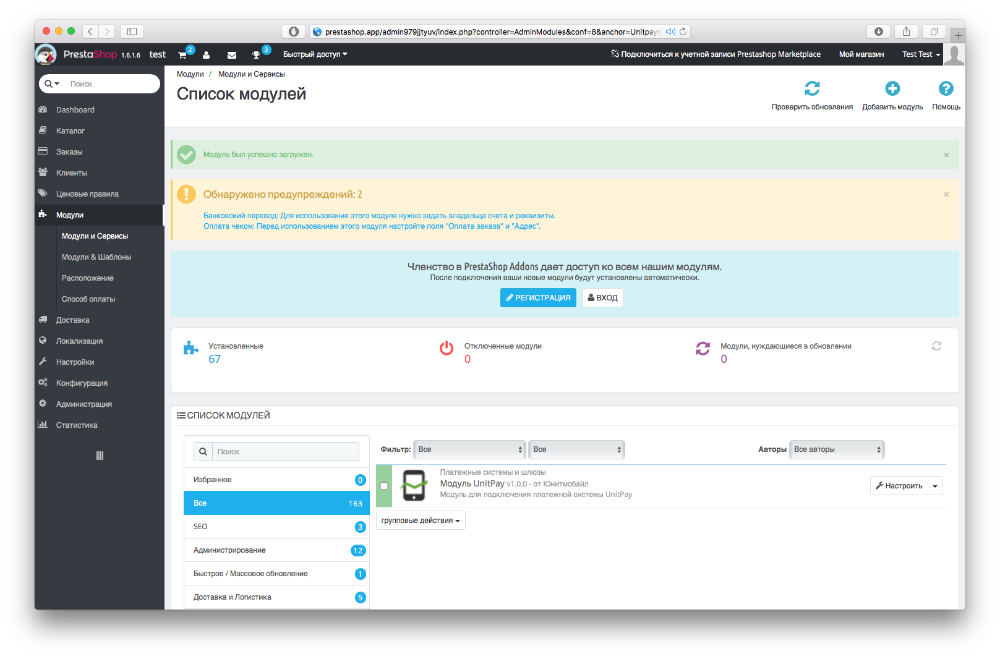
Task: Open the trophy notifications icon
Action: click(x=257, y=54)
